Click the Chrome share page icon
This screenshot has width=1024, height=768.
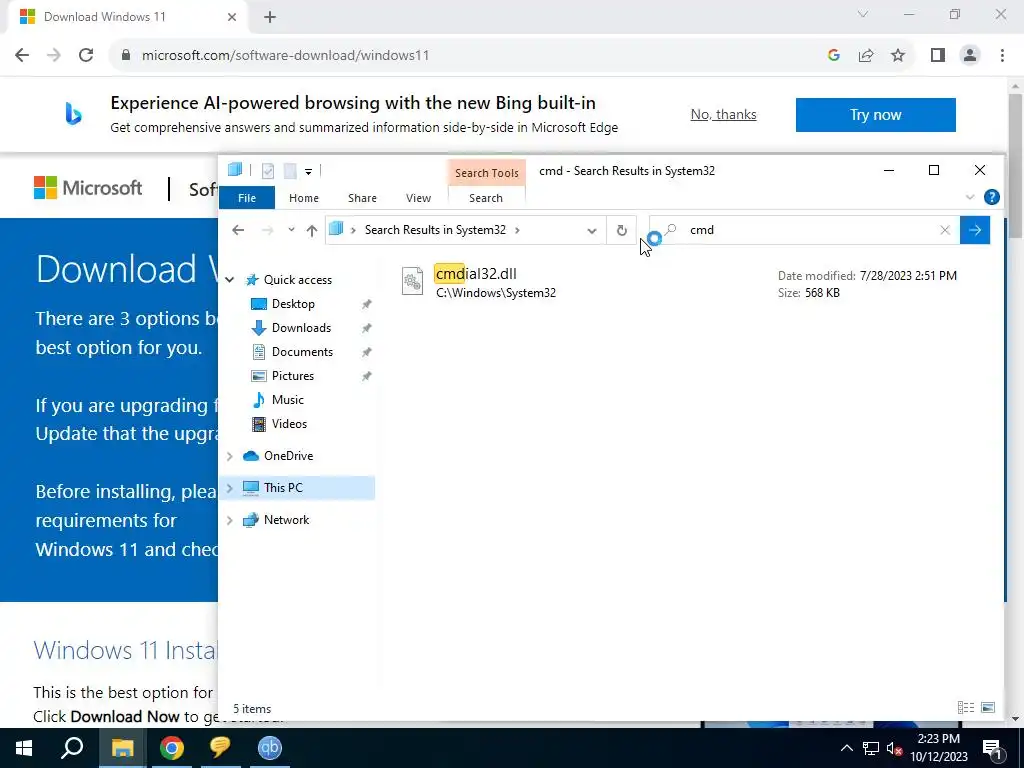click(866, 56)
